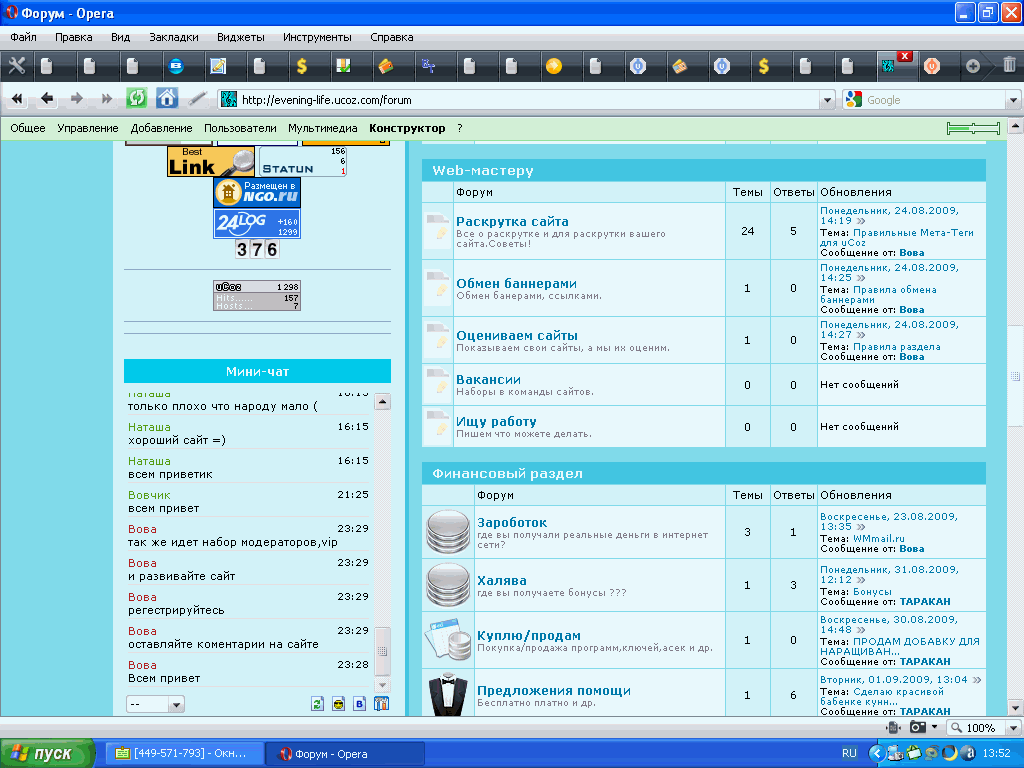Click the Back arrow in the navigation bar
Viewport: 1024px width, 768px height.
(46, 99)
